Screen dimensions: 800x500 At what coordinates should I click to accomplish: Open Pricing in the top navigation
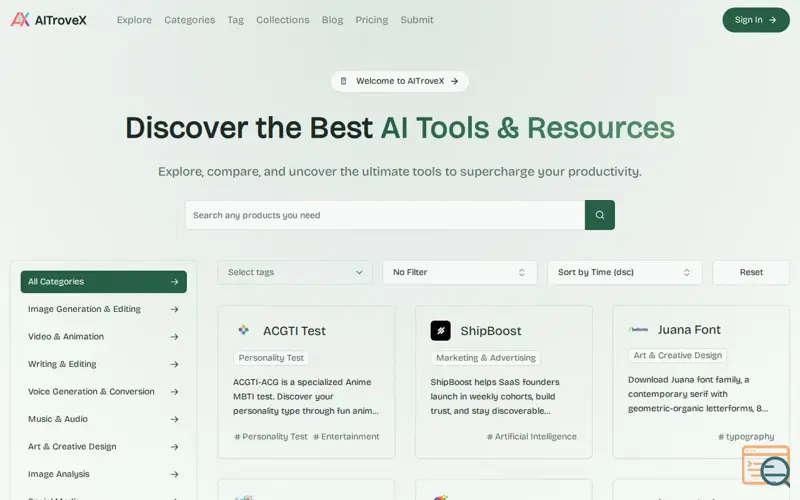point(371,20)
